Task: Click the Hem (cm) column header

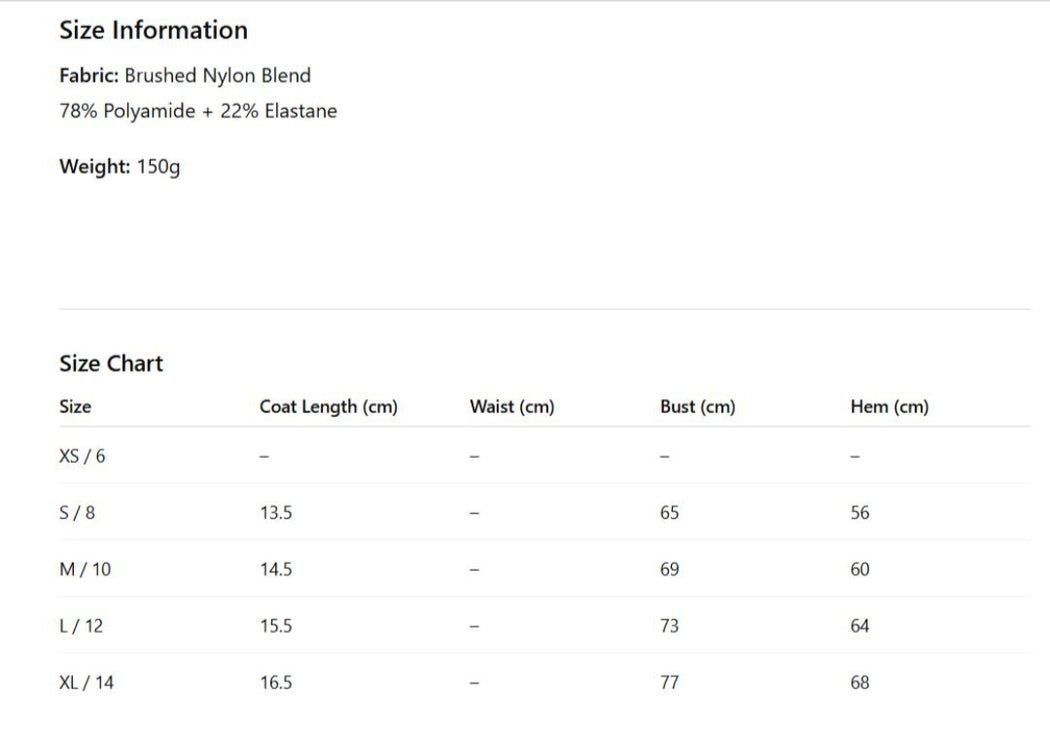Action: [x=889, y=407]
